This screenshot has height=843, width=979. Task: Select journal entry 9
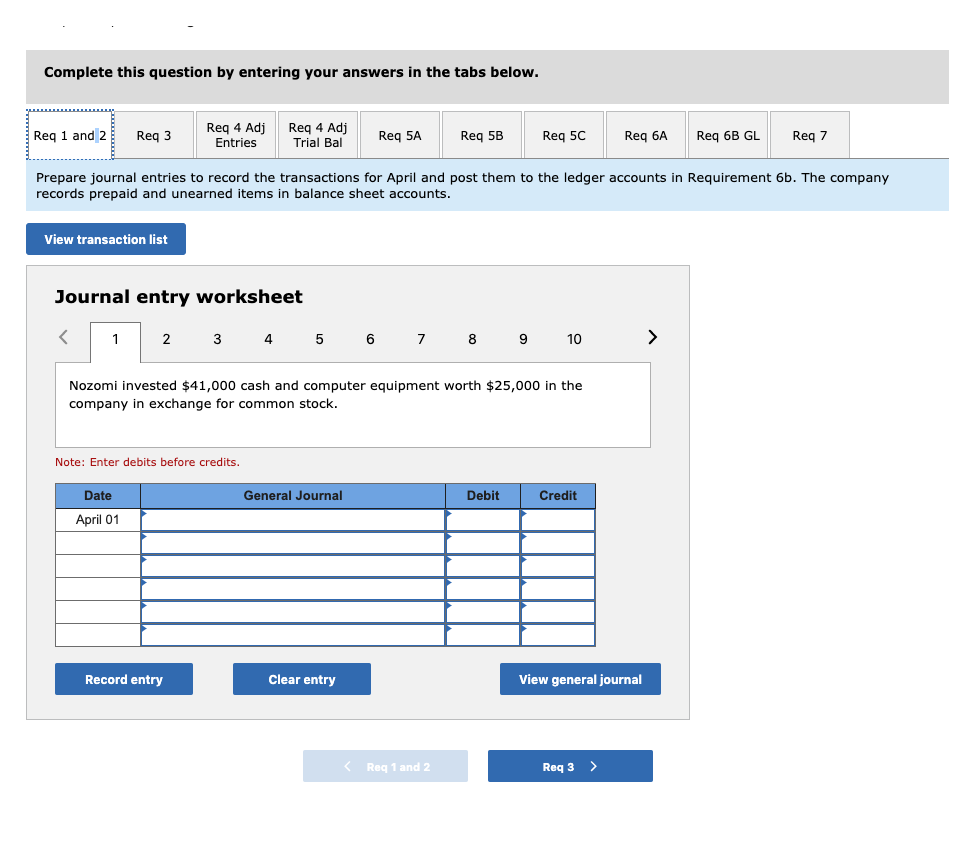point(523,339)
